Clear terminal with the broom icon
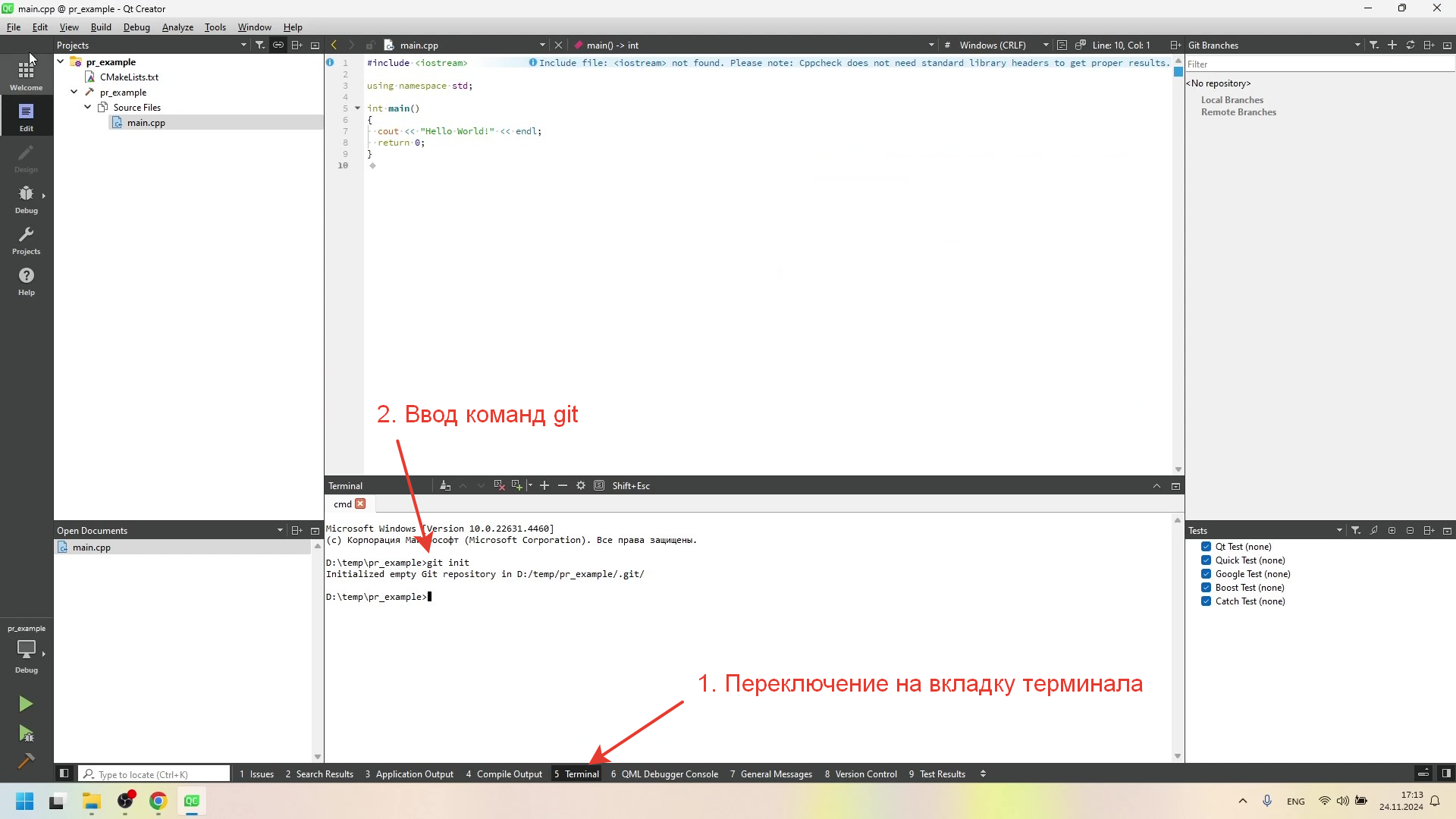1456x819 pixels. (x=445, y=485)
